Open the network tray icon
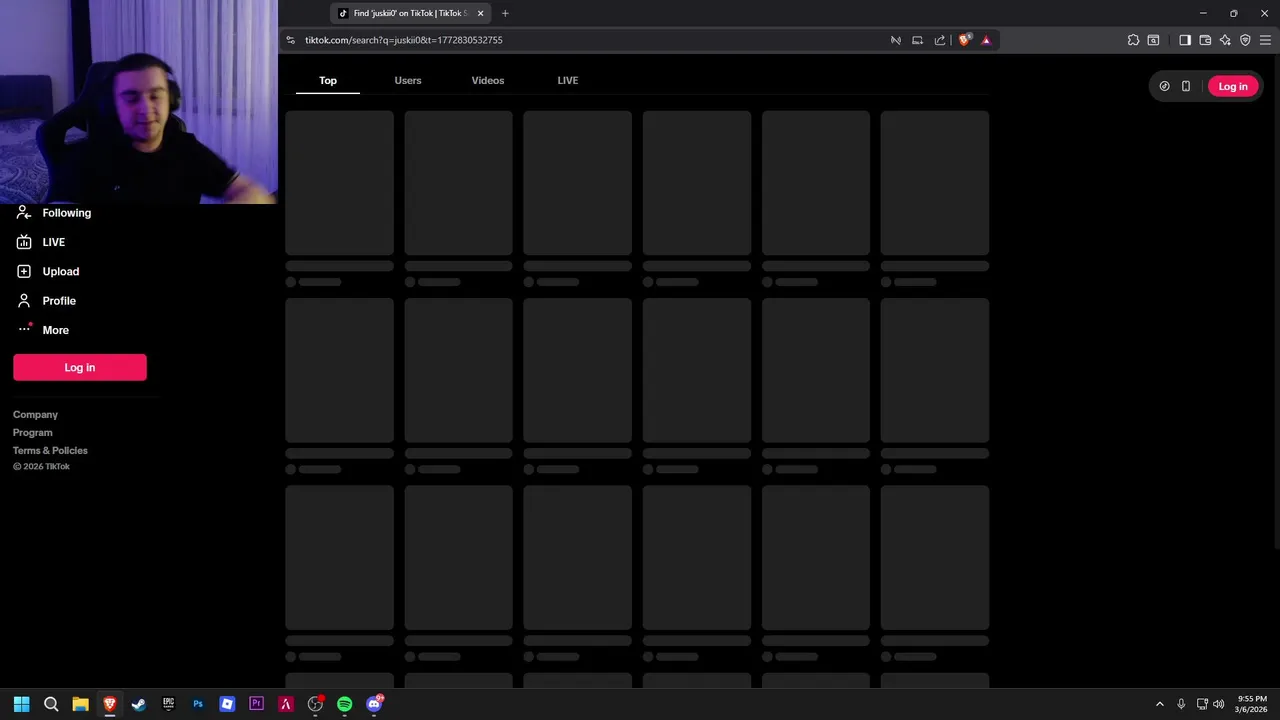The height and width of the screenshot is (720, 1280). point(1202,704)
